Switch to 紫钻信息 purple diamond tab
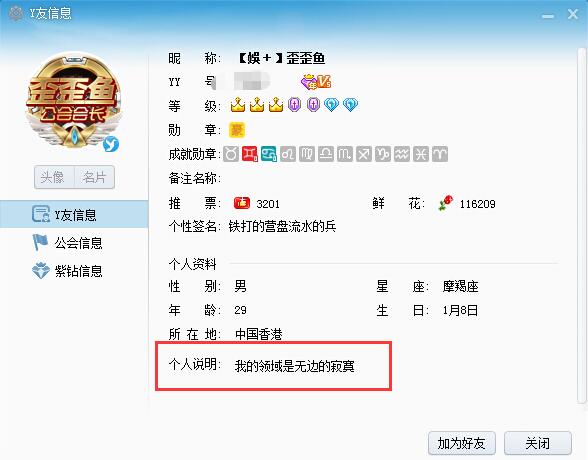Screen dimensions: 588x460 (x=74, y=271)
